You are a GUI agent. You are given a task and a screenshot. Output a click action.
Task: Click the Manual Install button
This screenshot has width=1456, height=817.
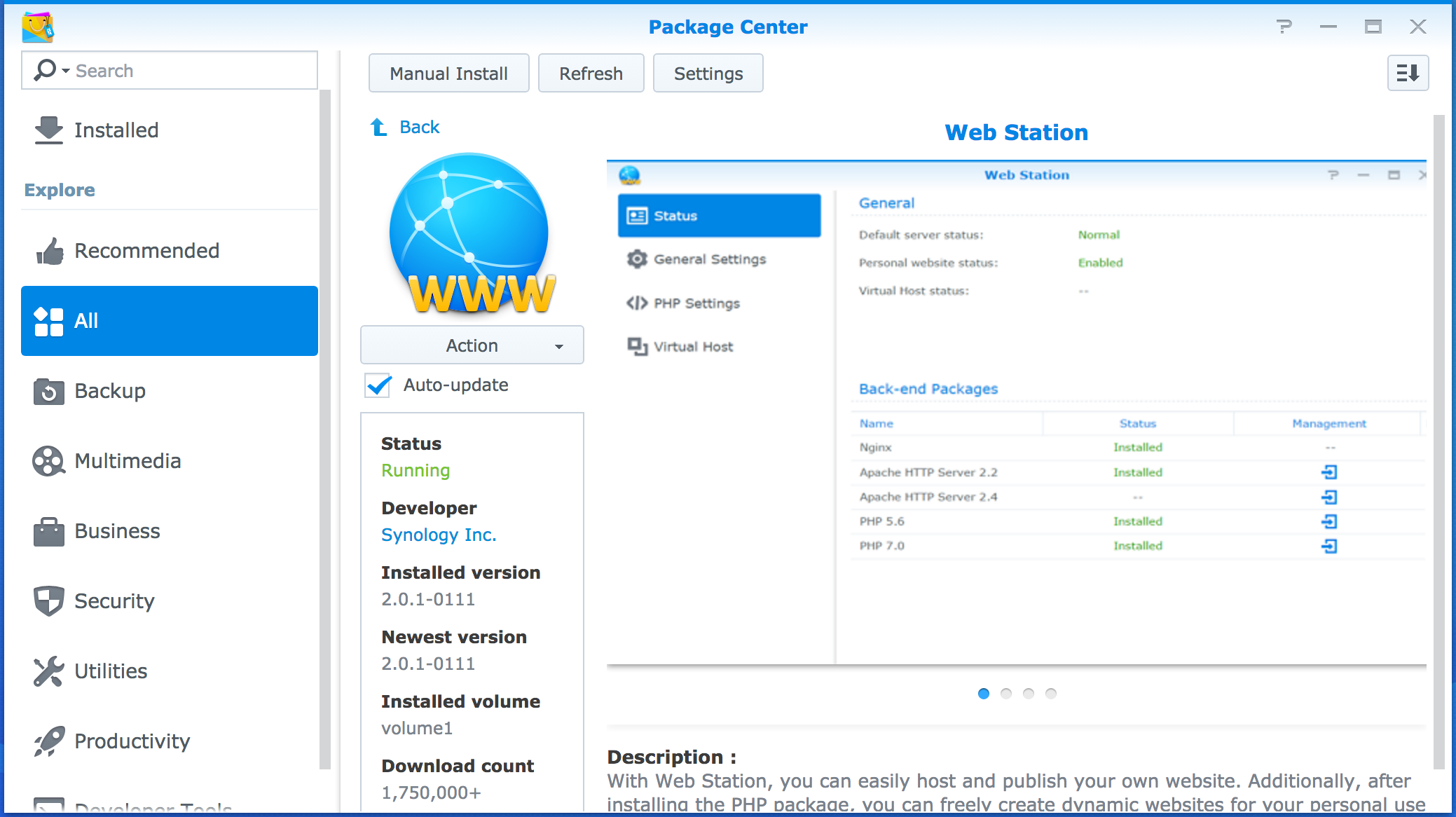448,73
